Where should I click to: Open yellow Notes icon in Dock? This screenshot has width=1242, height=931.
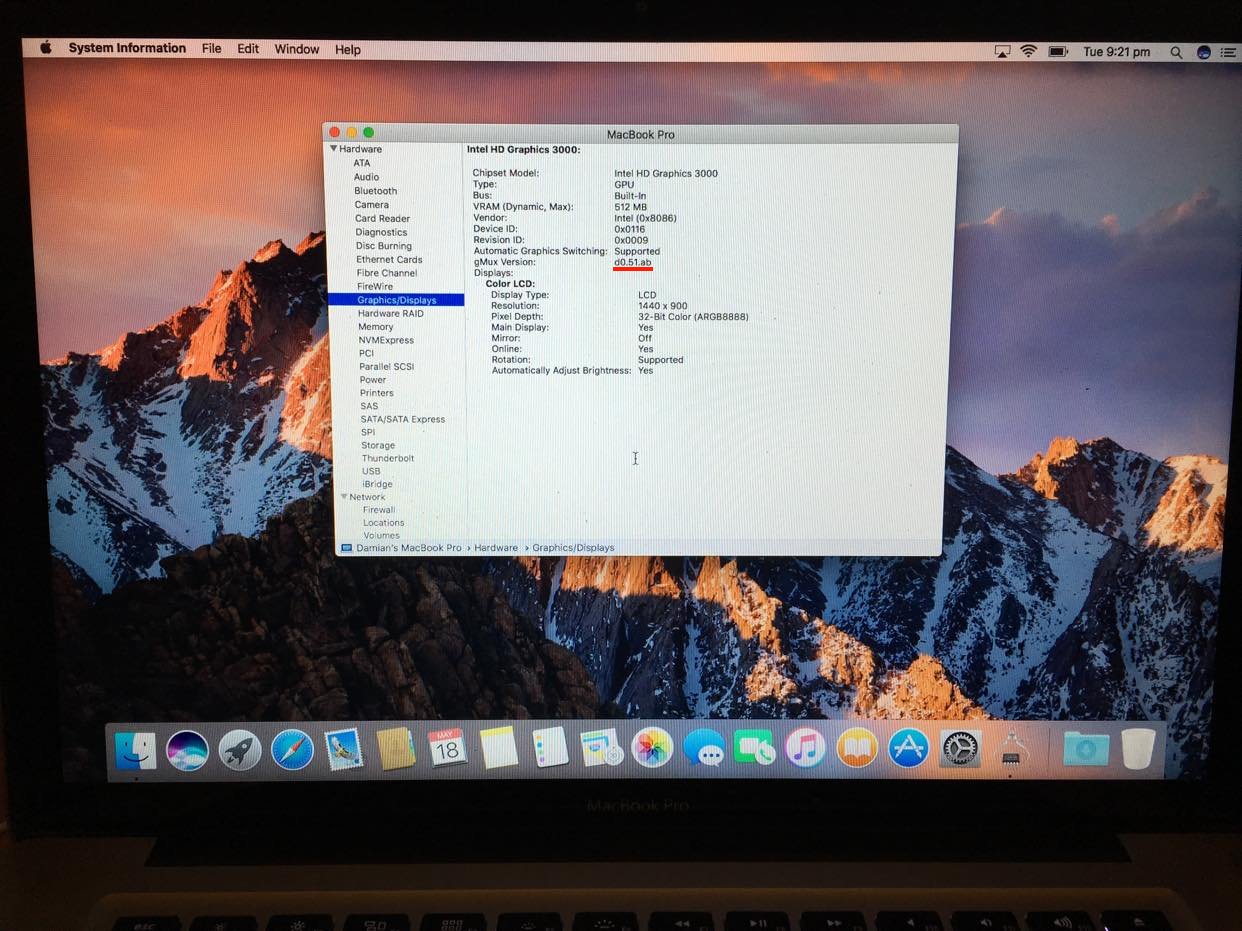pos(499,747)
